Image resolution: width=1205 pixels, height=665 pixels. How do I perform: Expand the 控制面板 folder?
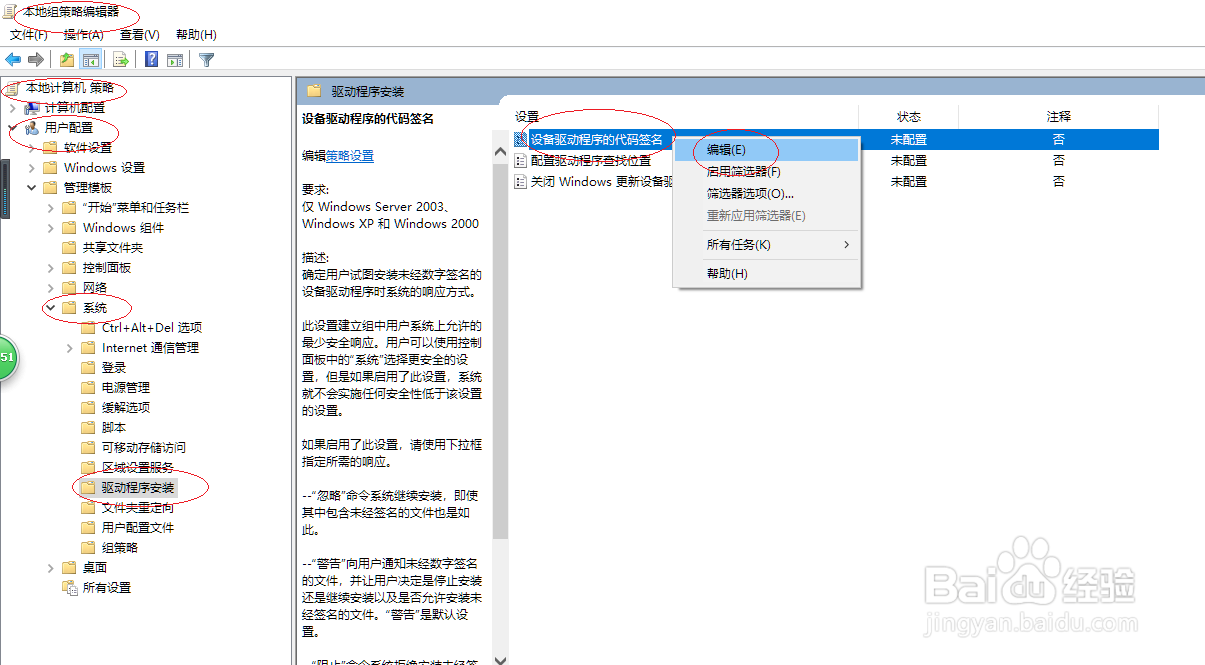(50, 268)
